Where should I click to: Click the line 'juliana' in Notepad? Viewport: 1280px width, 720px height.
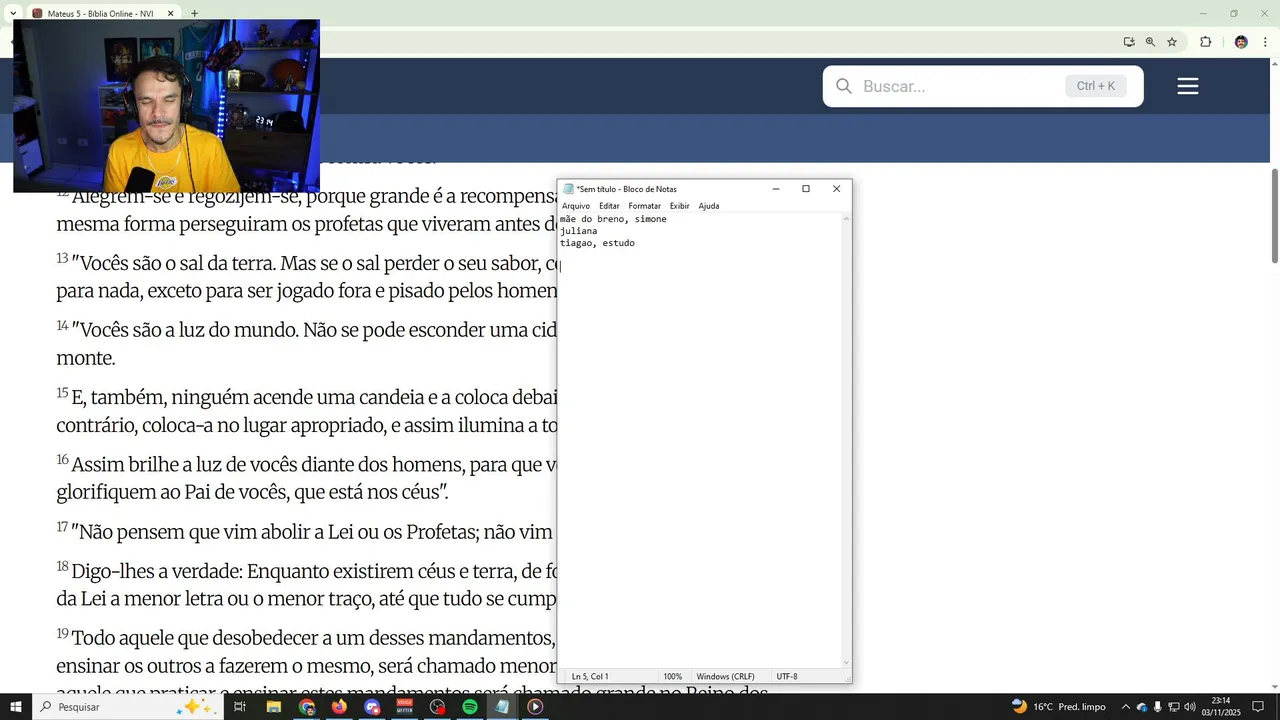coord(578,231)
